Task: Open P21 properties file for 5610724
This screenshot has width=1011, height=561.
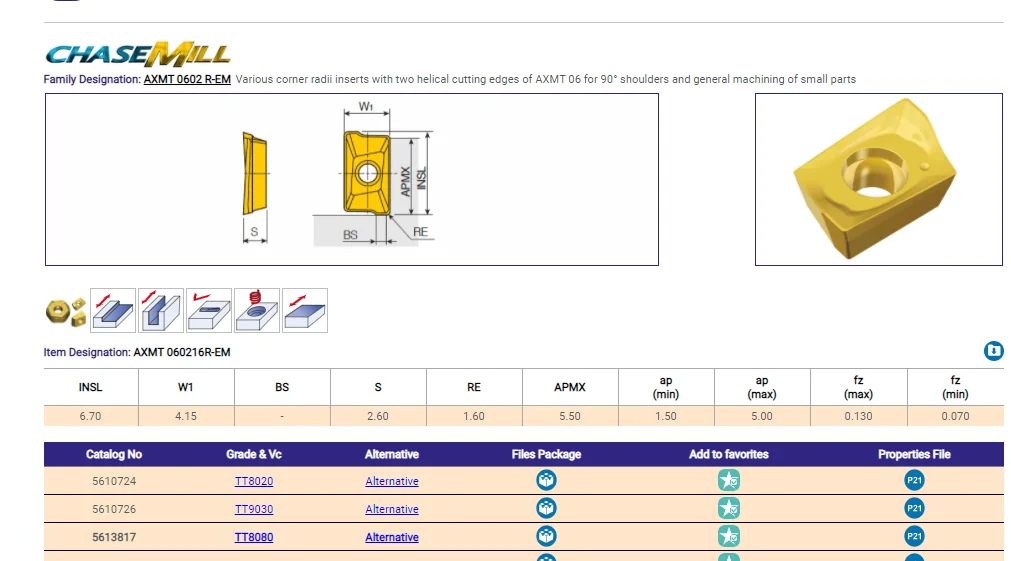Action: tap(914, 480)
